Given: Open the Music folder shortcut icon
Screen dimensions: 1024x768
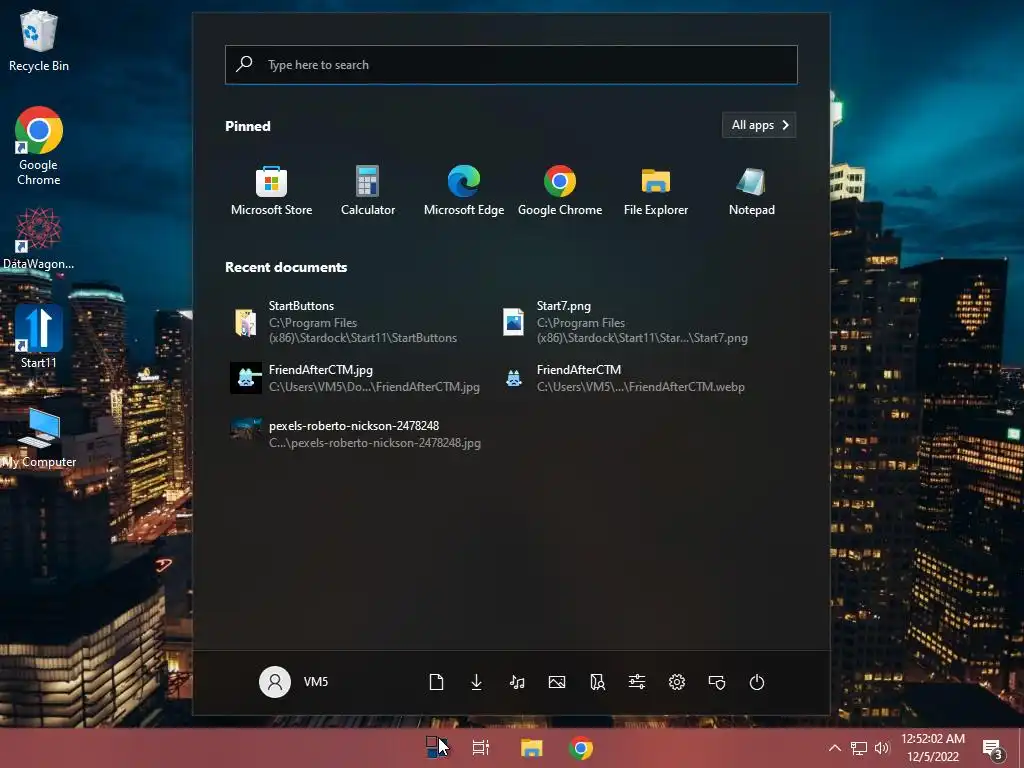Looking at the screenshot, I should tap(517, 682).
